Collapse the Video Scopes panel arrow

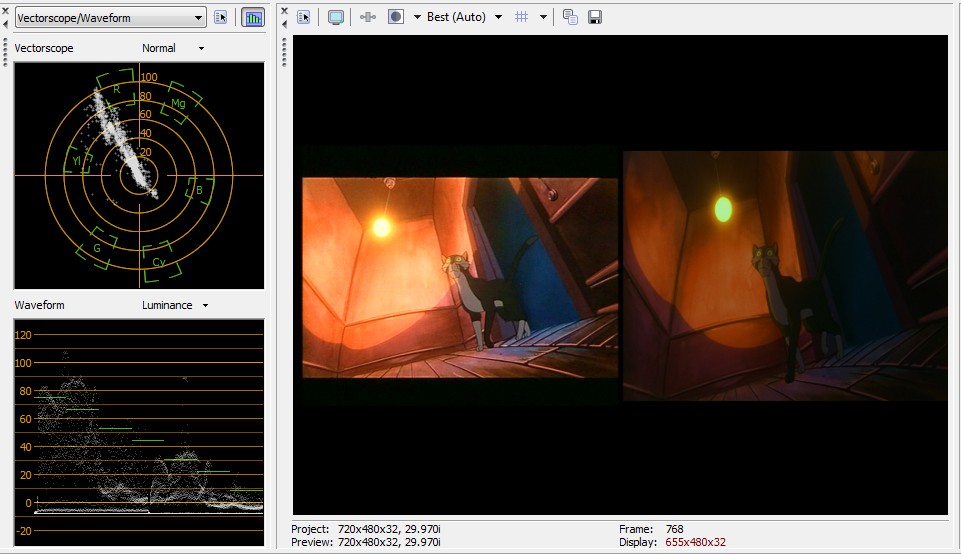pos(6,24)
